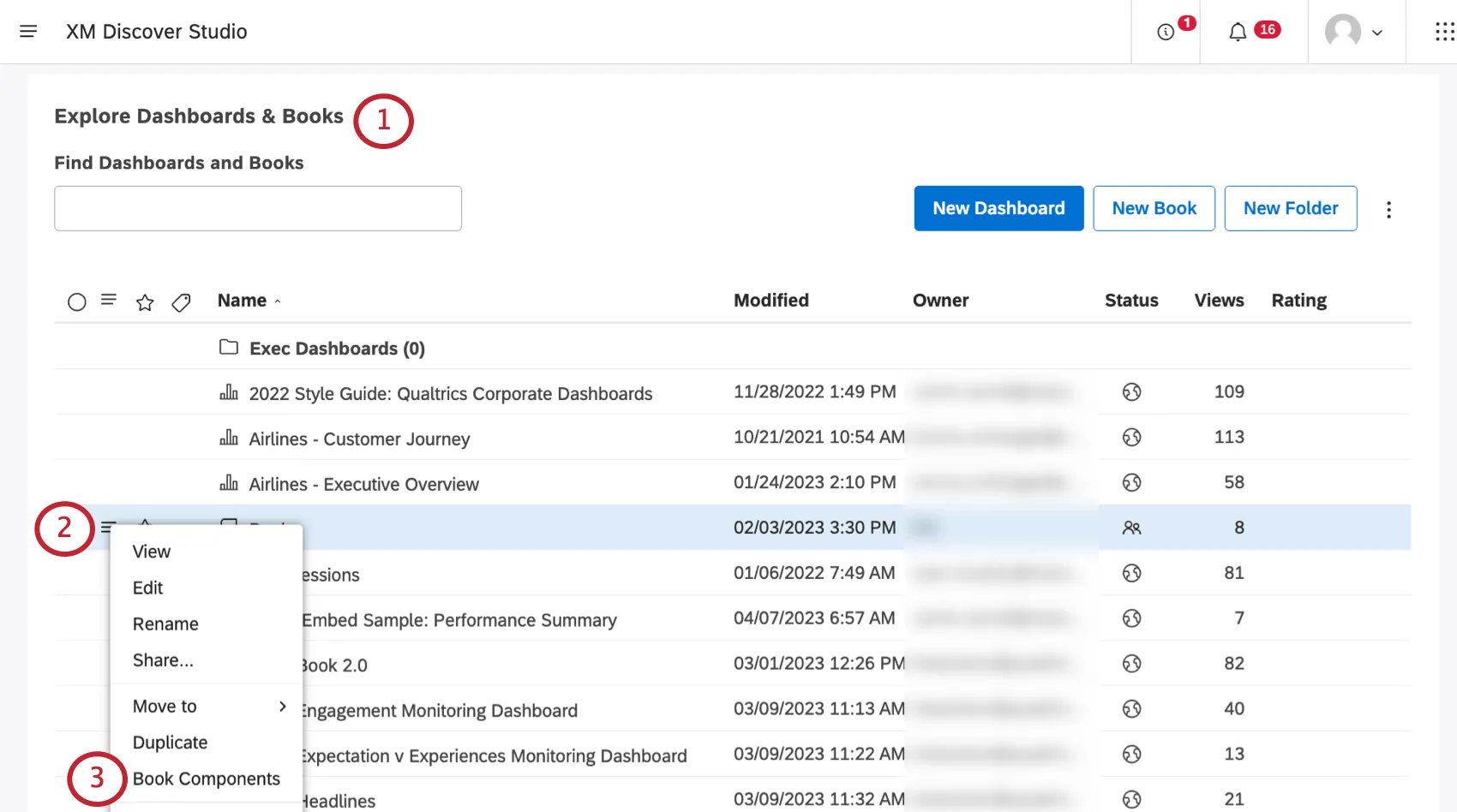Choose Duplicate from the context menu

click(169, 742)
